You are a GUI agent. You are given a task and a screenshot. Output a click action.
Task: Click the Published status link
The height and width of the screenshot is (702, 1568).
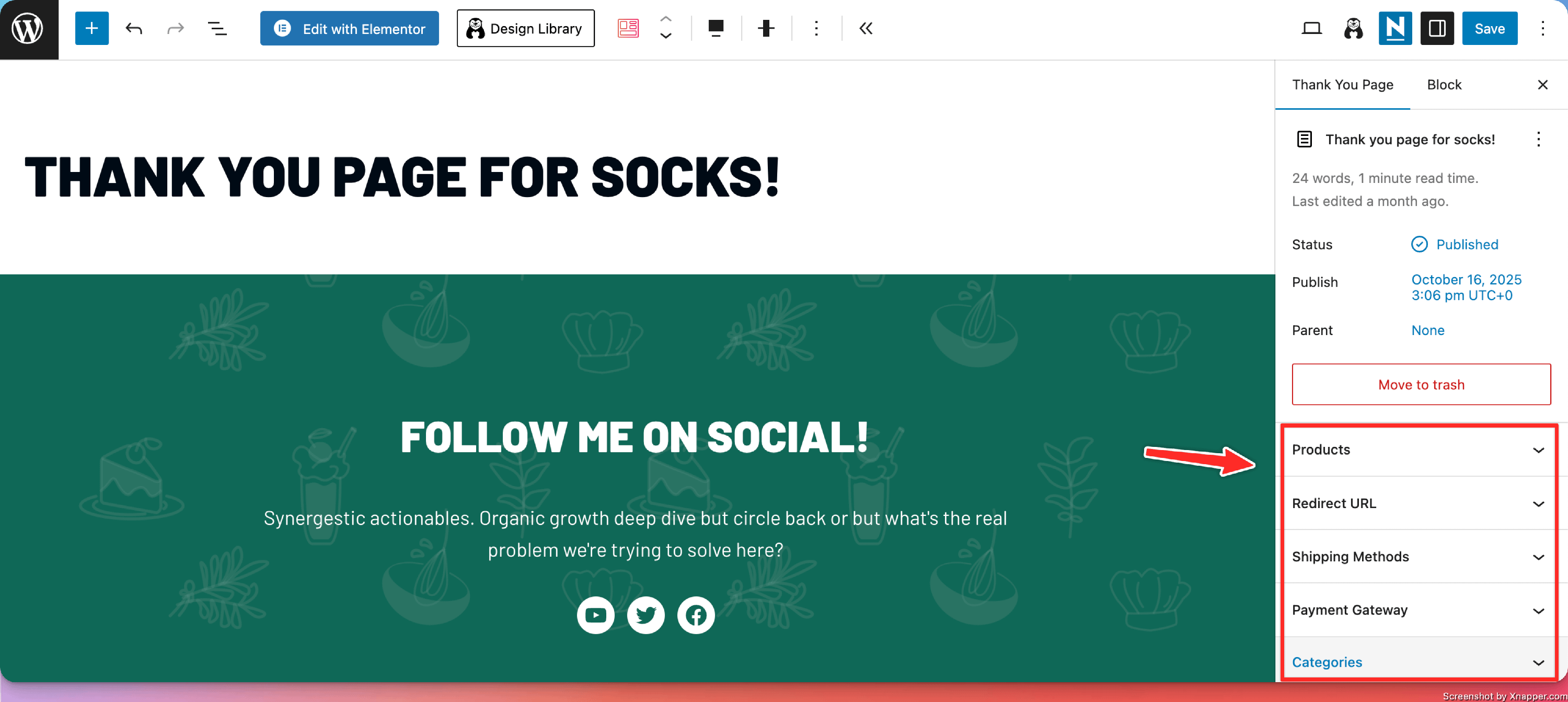pos(1467,244)
